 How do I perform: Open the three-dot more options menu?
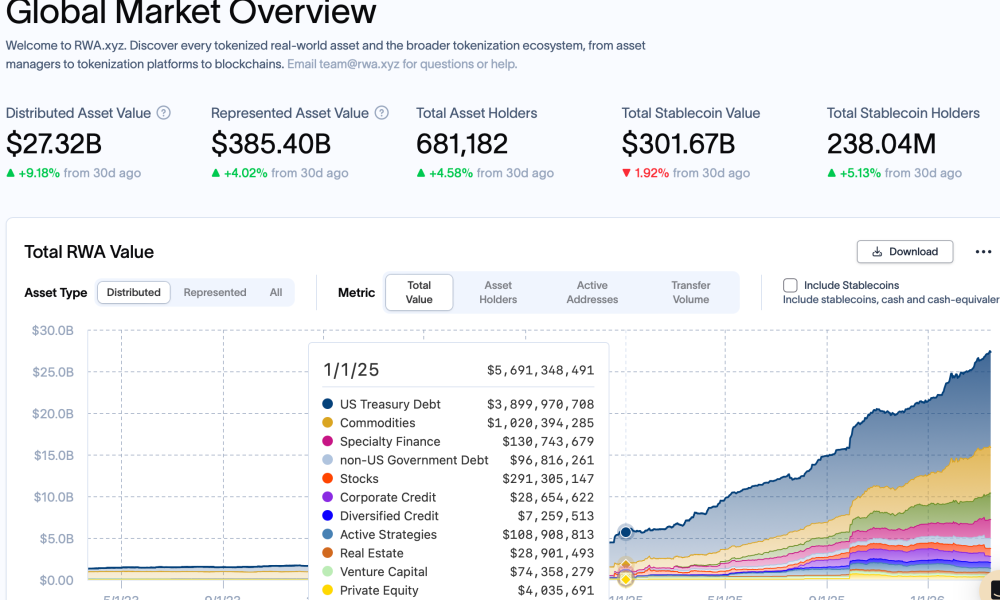[x=983, y=252]
